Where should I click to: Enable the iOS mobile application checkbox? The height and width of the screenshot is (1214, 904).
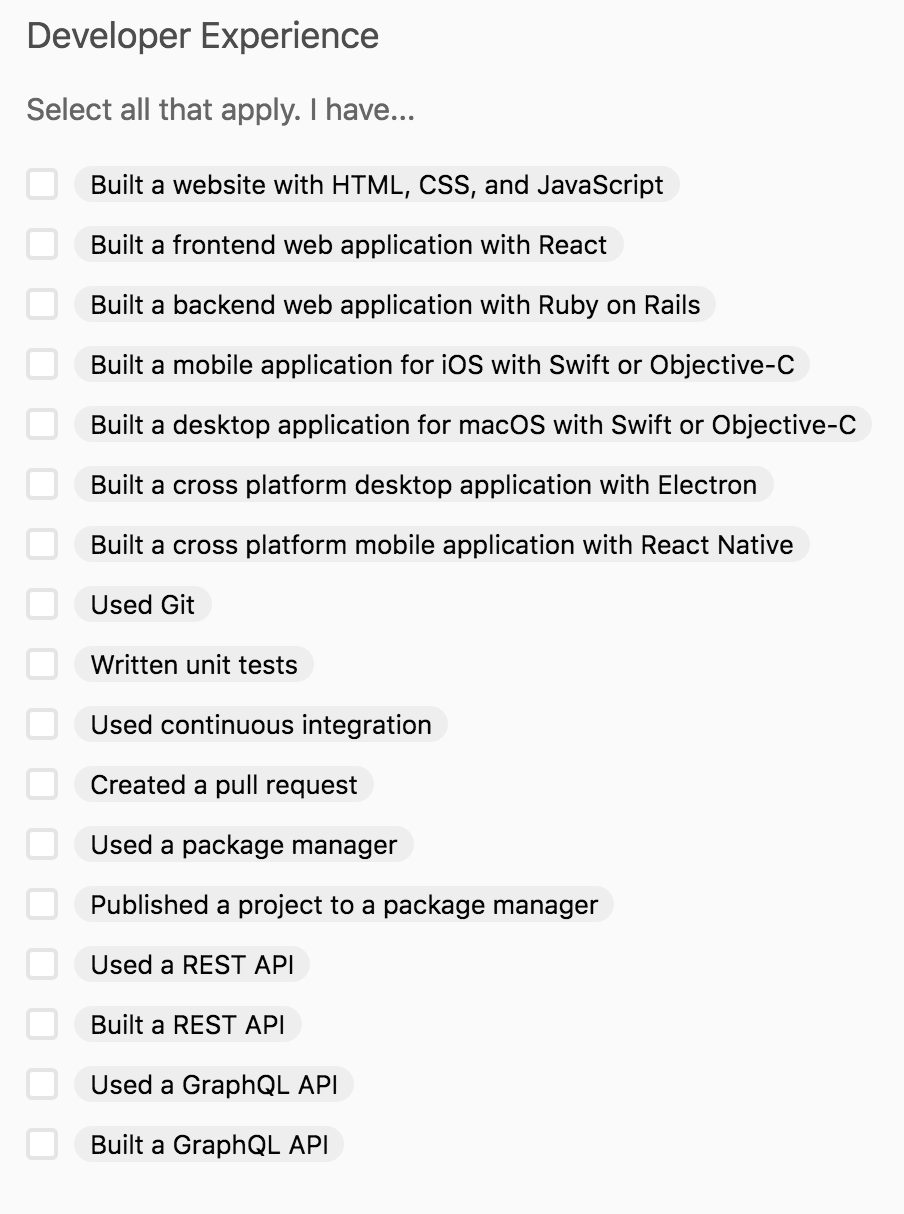(42, 365)
